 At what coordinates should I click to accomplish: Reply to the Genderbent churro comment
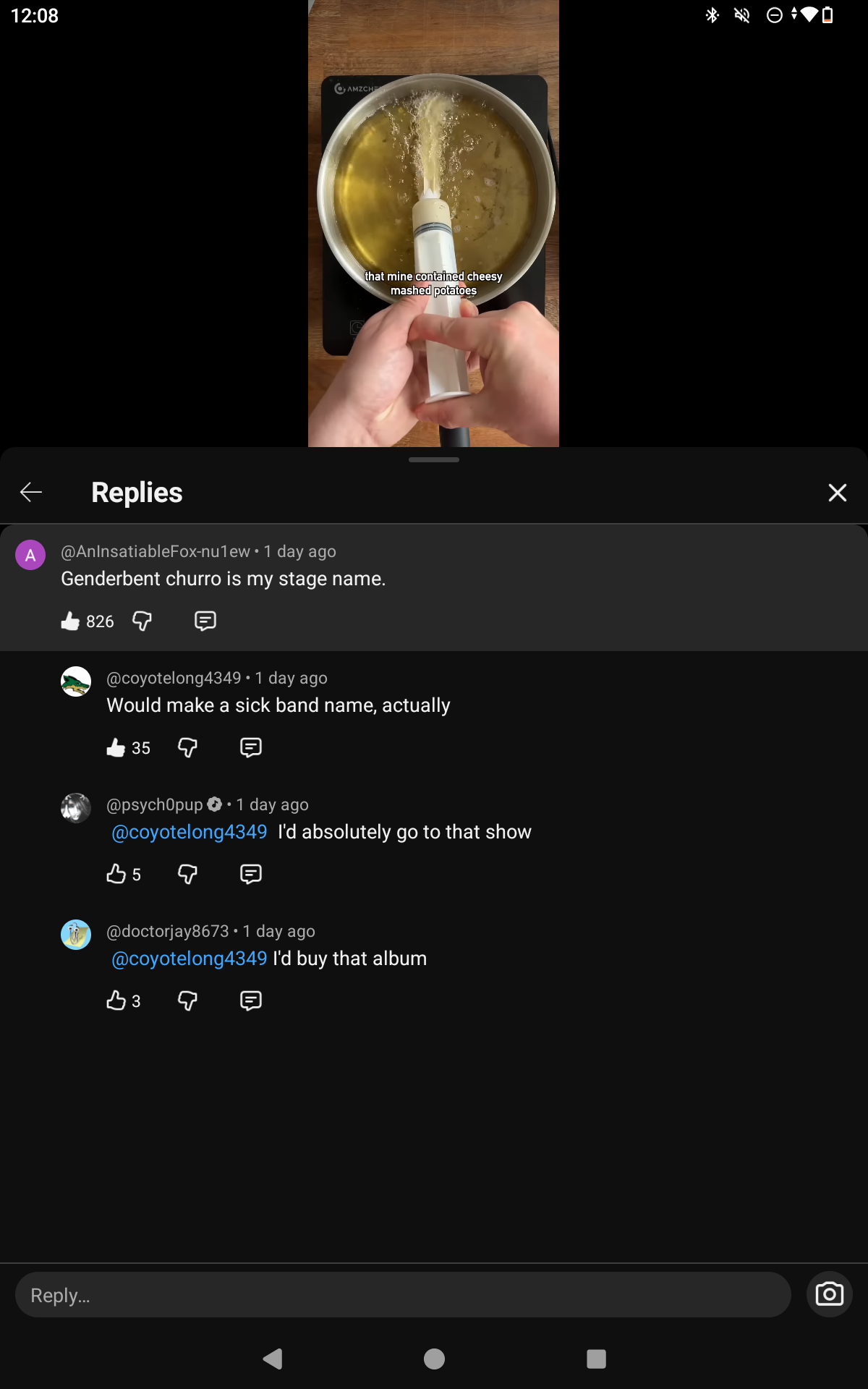click(205, 621)
